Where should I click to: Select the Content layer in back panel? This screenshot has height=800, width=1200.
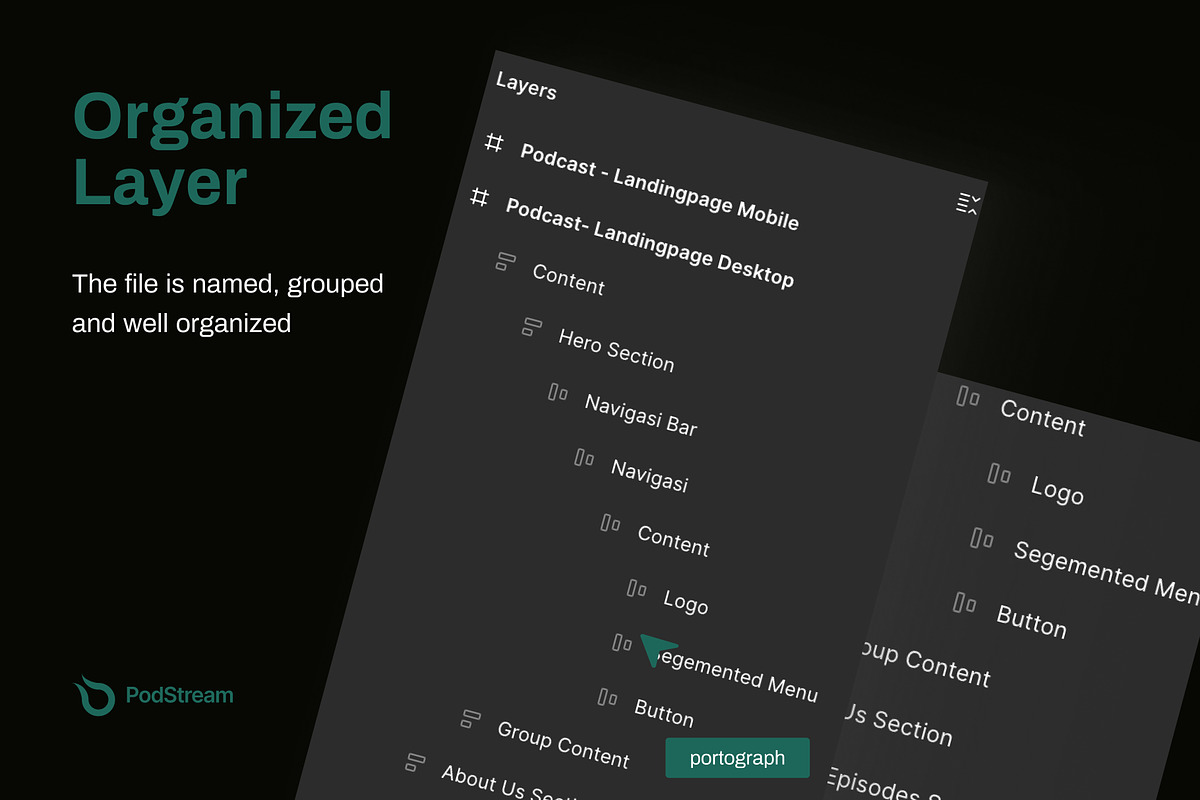pos(1043,418)
